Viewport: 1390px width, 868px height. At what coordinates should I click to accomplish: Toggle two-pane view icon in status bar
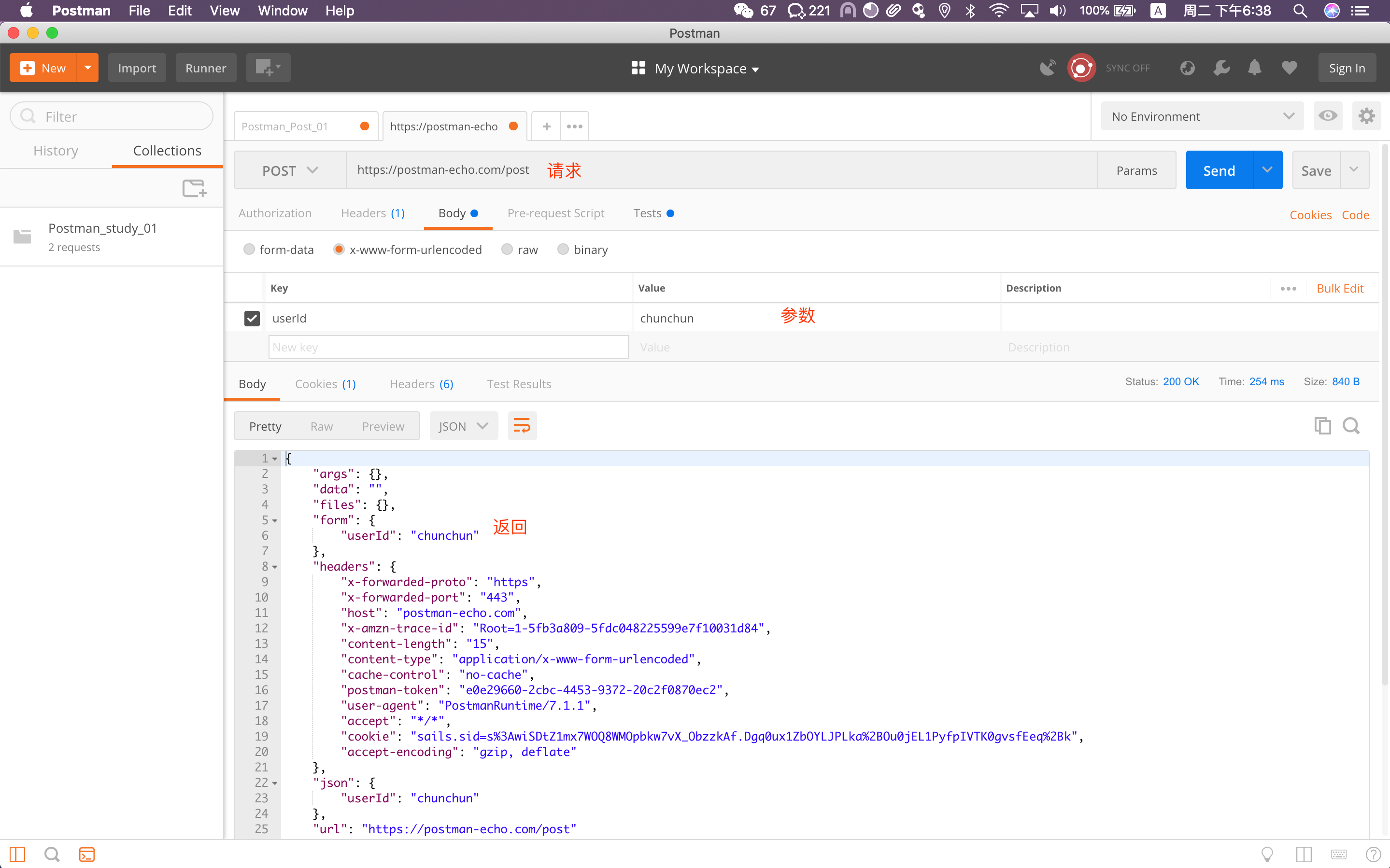pos(1303,854)
